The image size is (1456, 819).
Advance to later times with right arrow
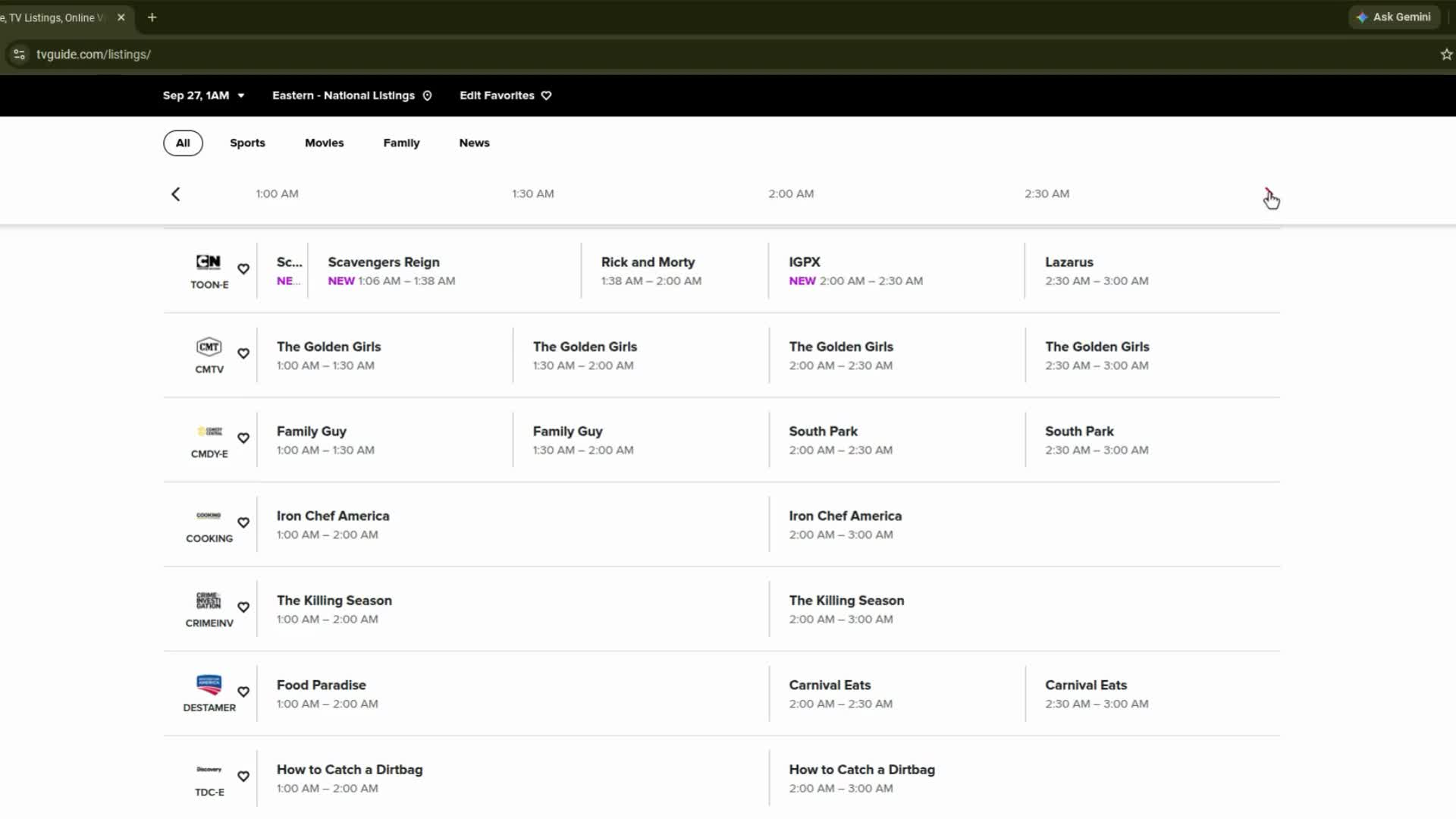(x=1268, y=194)
